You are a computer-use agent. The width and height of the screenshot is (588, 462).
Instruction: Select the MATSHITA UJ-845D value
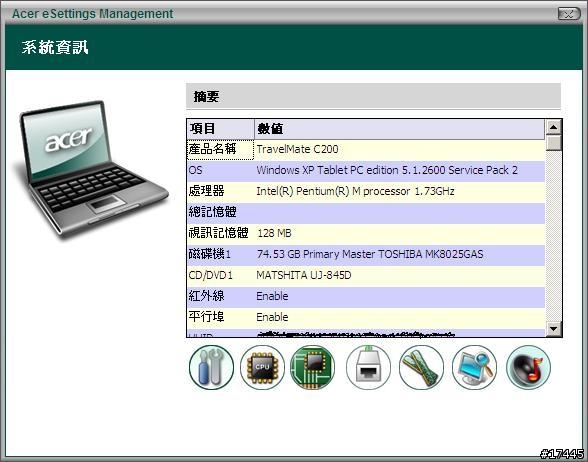pos(304,275)
